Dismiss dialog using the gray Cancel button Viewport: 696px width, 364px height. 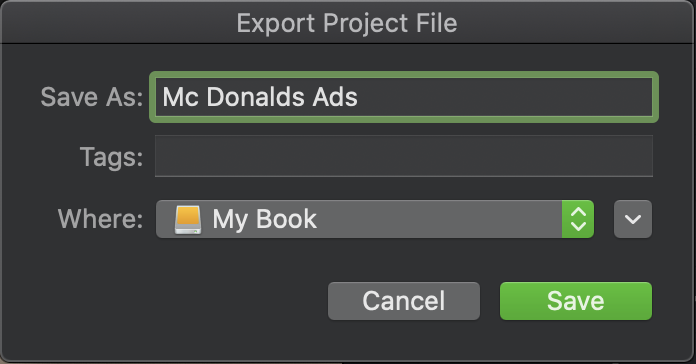(403, 301)
